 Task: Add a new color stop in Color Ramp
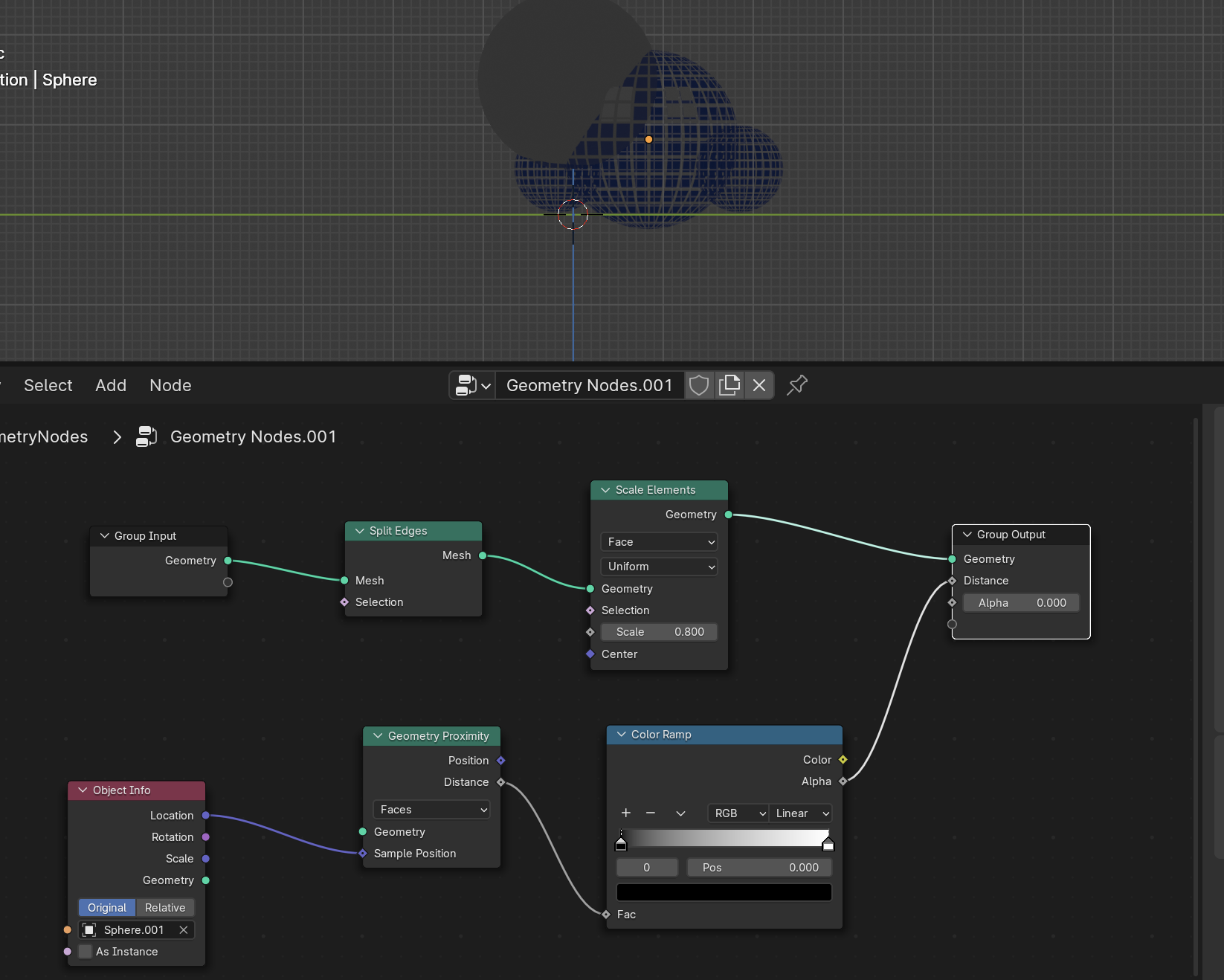(x=625, y=813)
